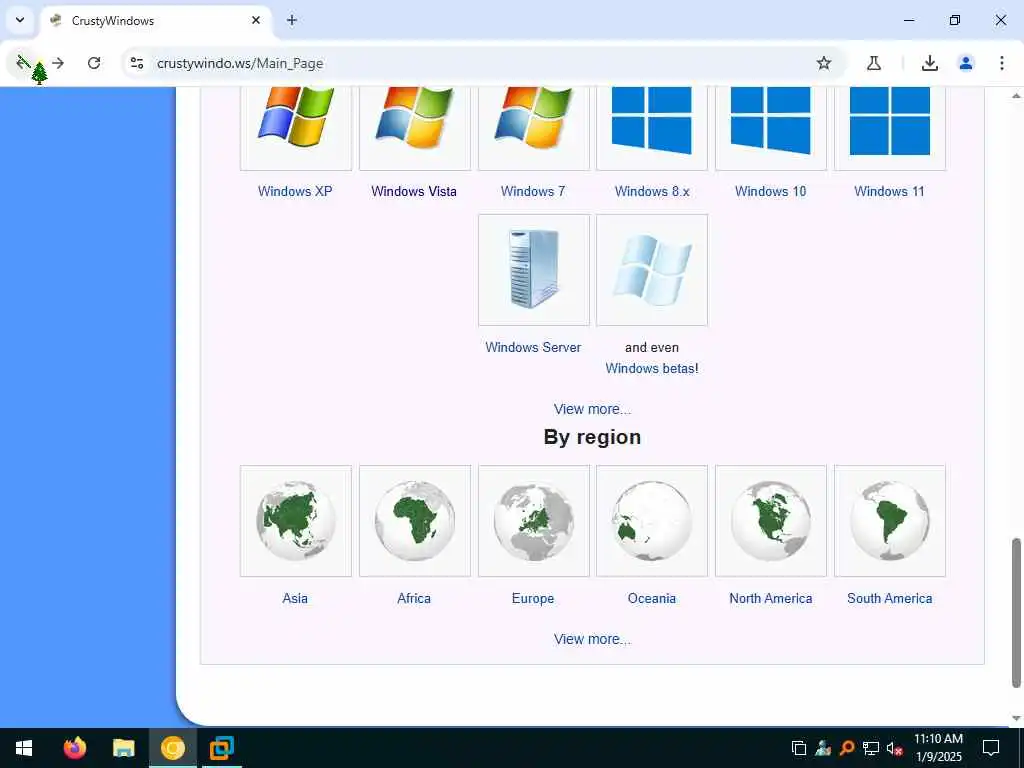The height and width of the screenshot is (768, 1024).
Task: Follow the Windows betas! link
Action: 652,368
